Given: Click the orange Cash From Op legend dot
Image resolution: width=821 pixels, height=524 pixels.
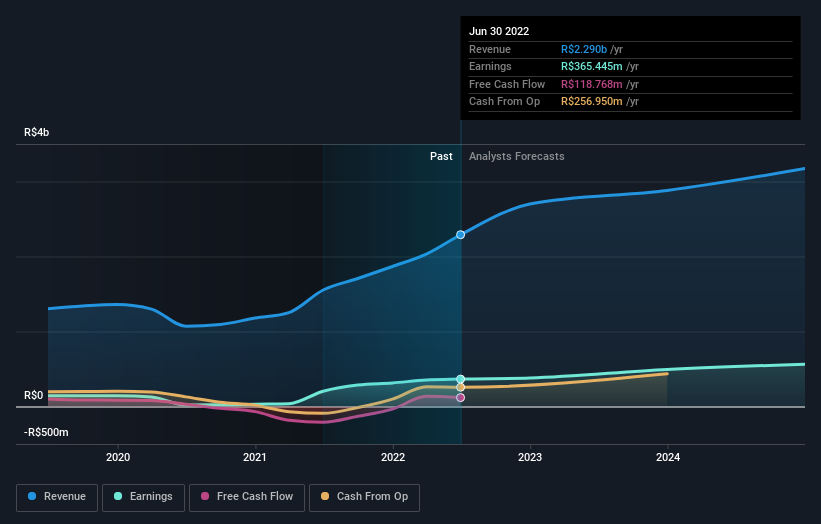Looking at the screenshot, I should 325,496.
